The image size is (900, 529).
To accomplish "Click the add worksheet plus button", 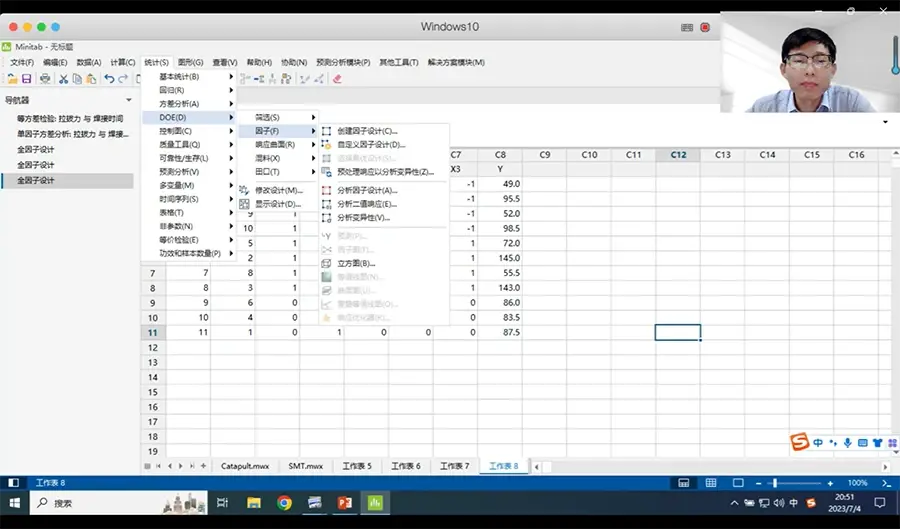I will [x=203, y=466].
